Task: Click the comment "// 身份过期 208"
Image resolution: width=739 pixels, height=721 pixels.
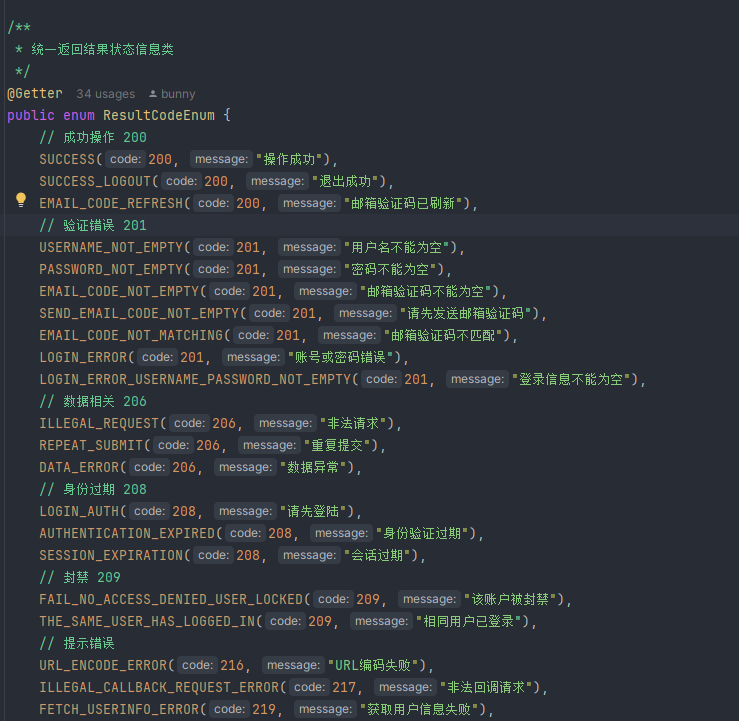Action: (x=93, y=490)
